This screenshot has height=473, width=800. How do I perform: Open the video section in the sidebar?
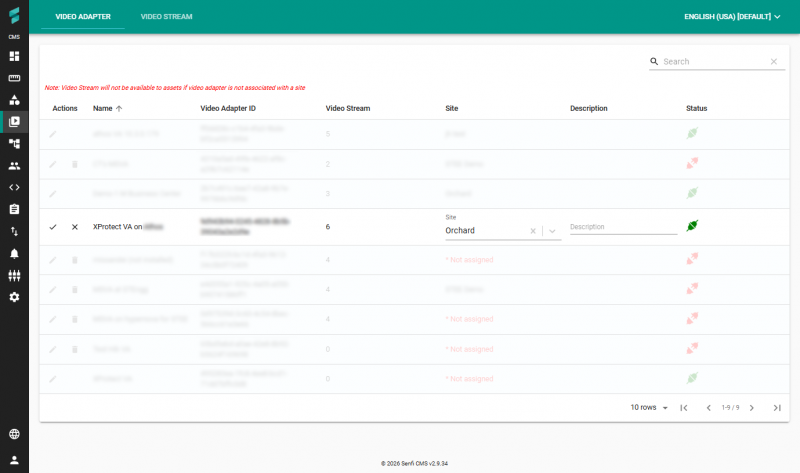click(x=14, y=122)
